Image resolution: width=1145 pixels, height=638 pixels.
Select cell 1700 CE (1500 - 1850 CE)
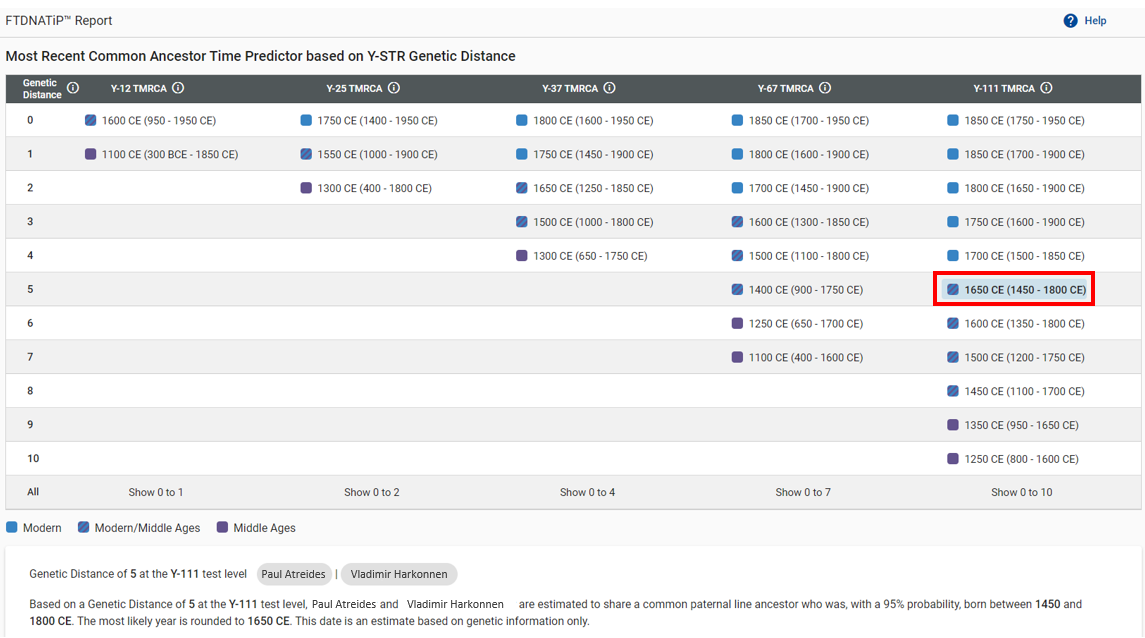tap(1016, 256)
